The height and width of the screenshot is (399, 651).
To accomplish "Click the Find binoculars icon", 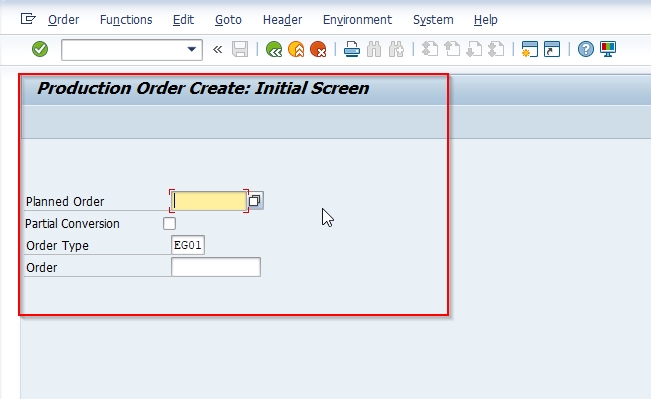I will [374, 49].
